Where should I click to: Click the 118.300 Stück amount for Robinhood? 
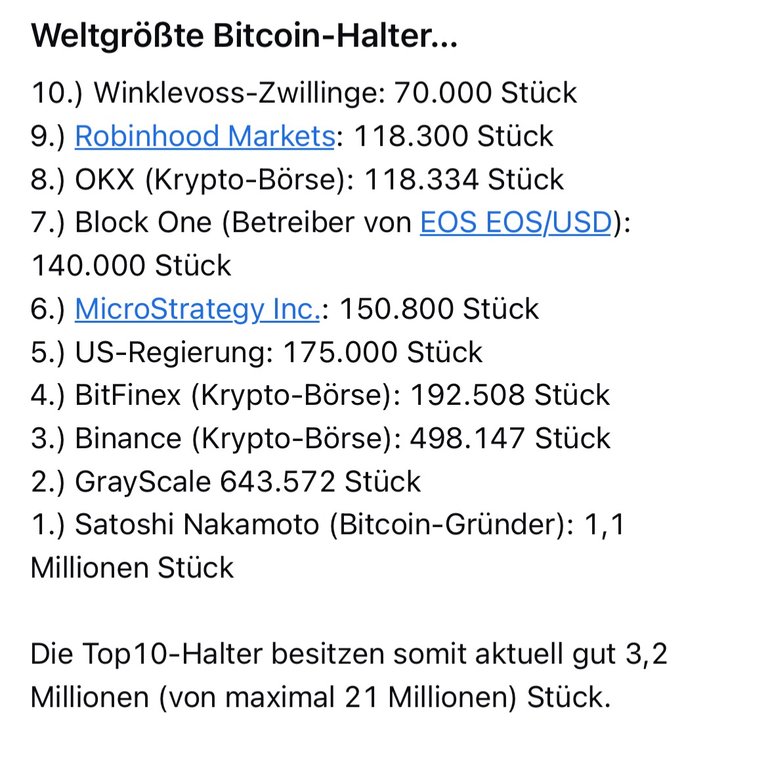pyautogui.click(x=454, y=136)
